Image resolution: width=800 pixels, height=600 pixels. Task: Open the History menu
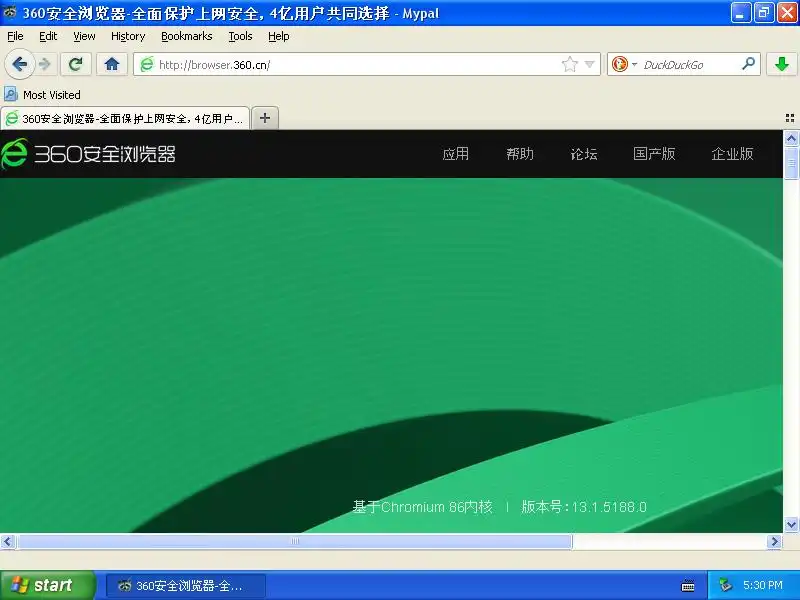click(128, 36)
